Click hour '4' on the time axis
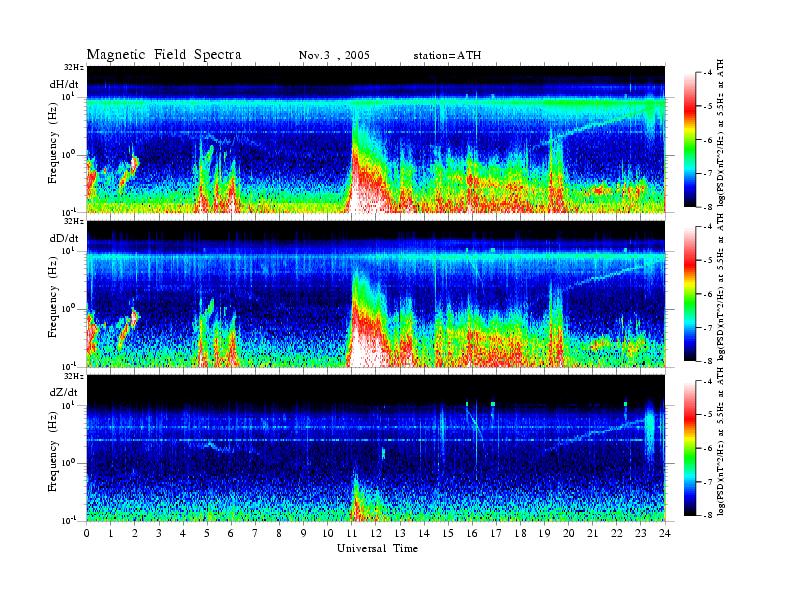 [183, 534]
